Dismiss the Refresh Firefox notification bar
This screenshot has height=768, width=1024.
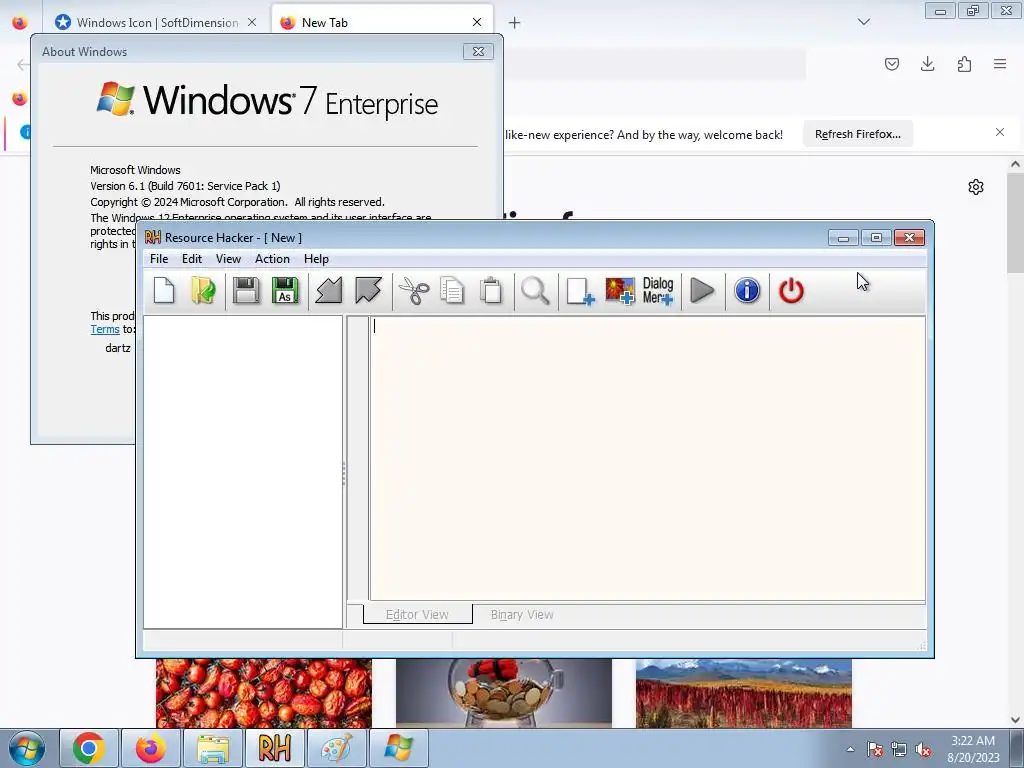point(1000,133)
